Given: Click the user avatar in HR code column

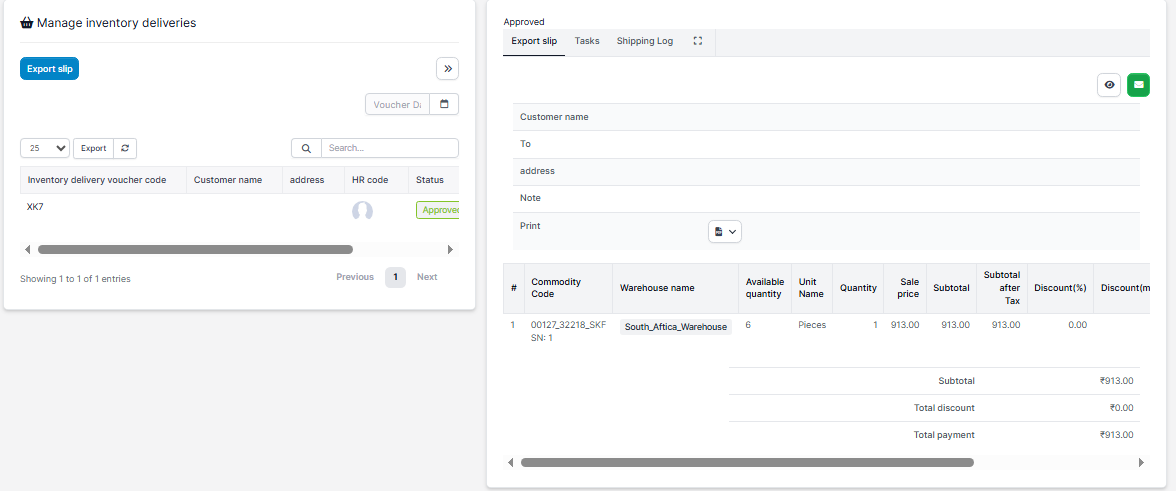Looking at the screenshot, I should [x=362, y=210].
